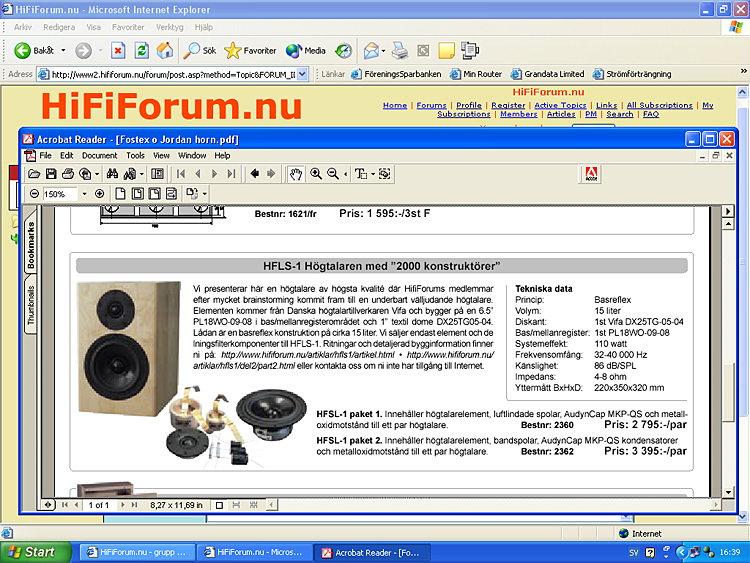Open the Bookmarks side tab
Viewport: 750px width, 563px height.
point(31,244)
